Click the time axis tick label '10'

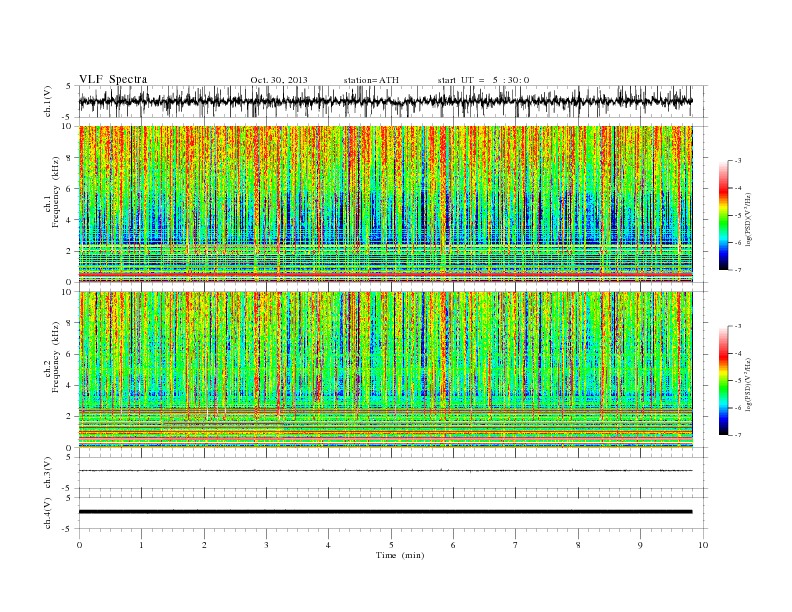[703, 545]
